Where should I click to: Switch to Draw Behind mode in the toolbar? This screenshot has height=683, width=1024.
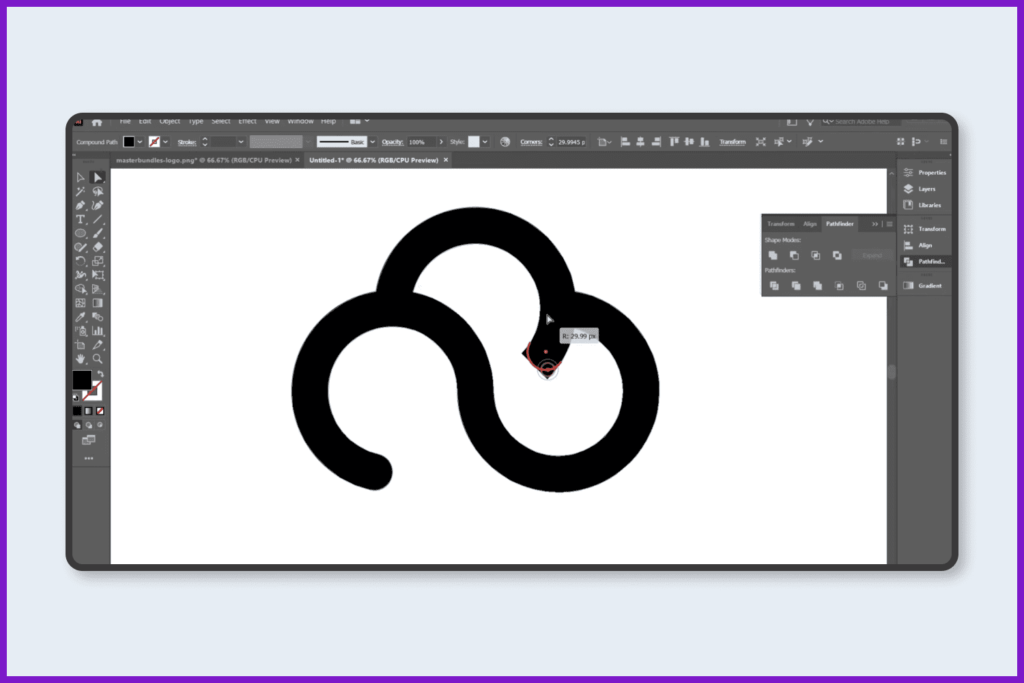click(88, 425)
